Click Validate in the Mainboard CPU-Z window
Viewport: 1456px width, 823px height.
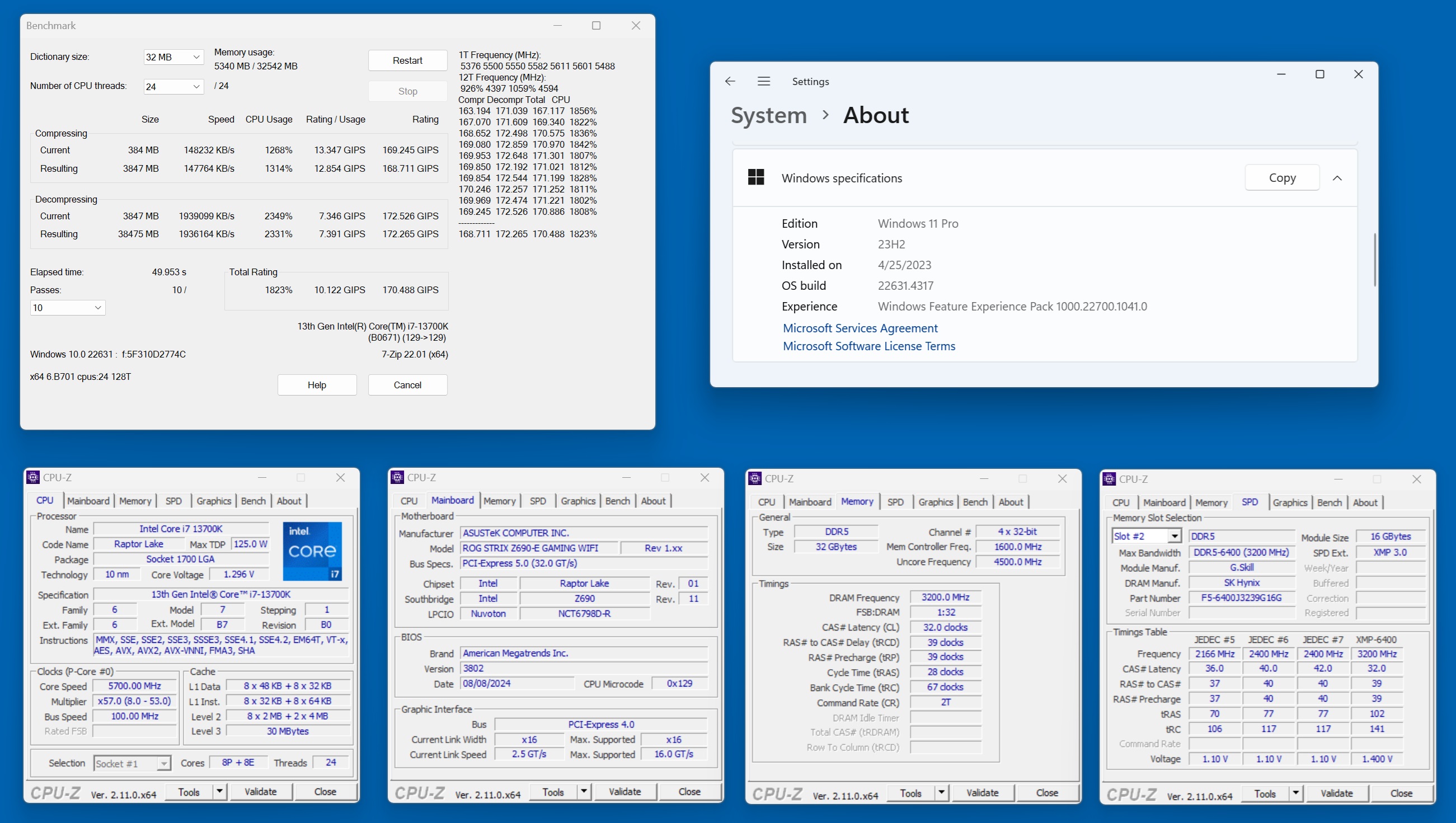point(624,792)
